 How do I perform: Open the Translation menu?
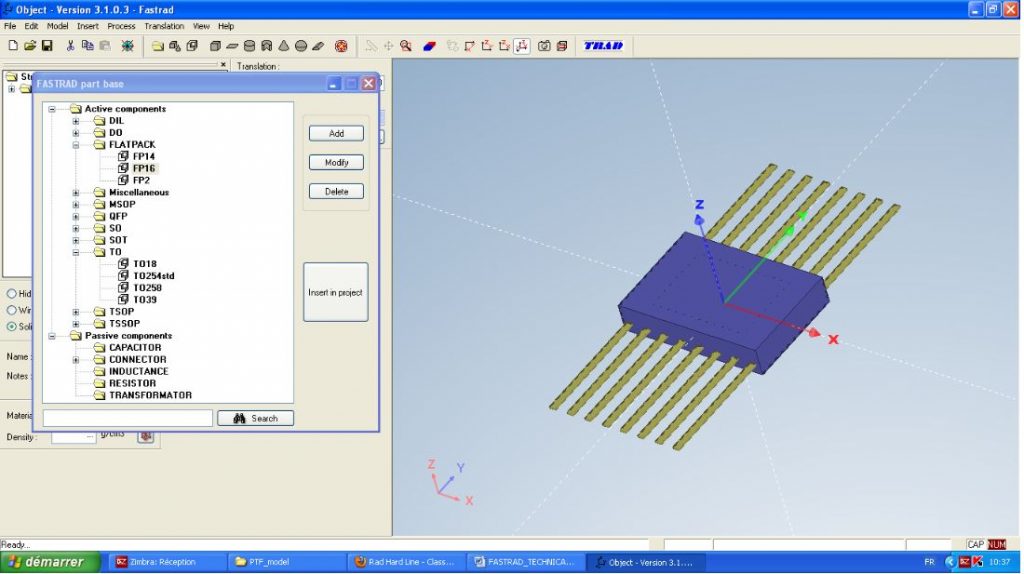(x=164, y=26)
